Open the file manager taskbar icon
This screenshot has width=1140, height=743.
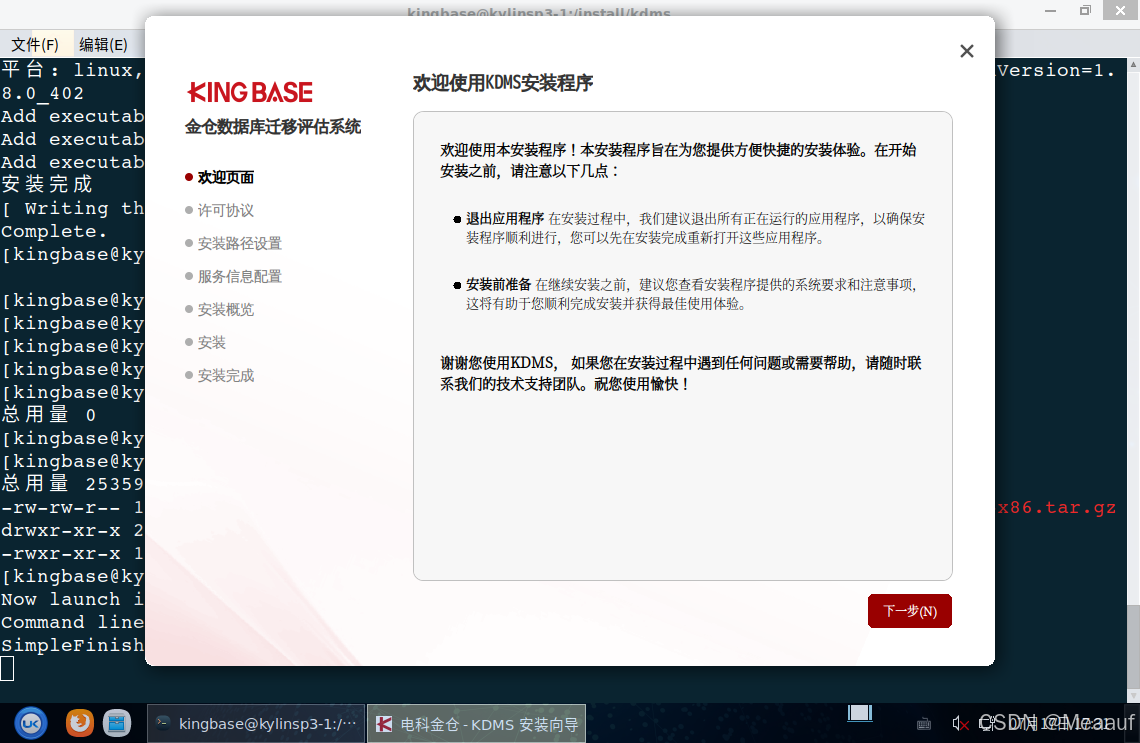[x=116, y=723]
